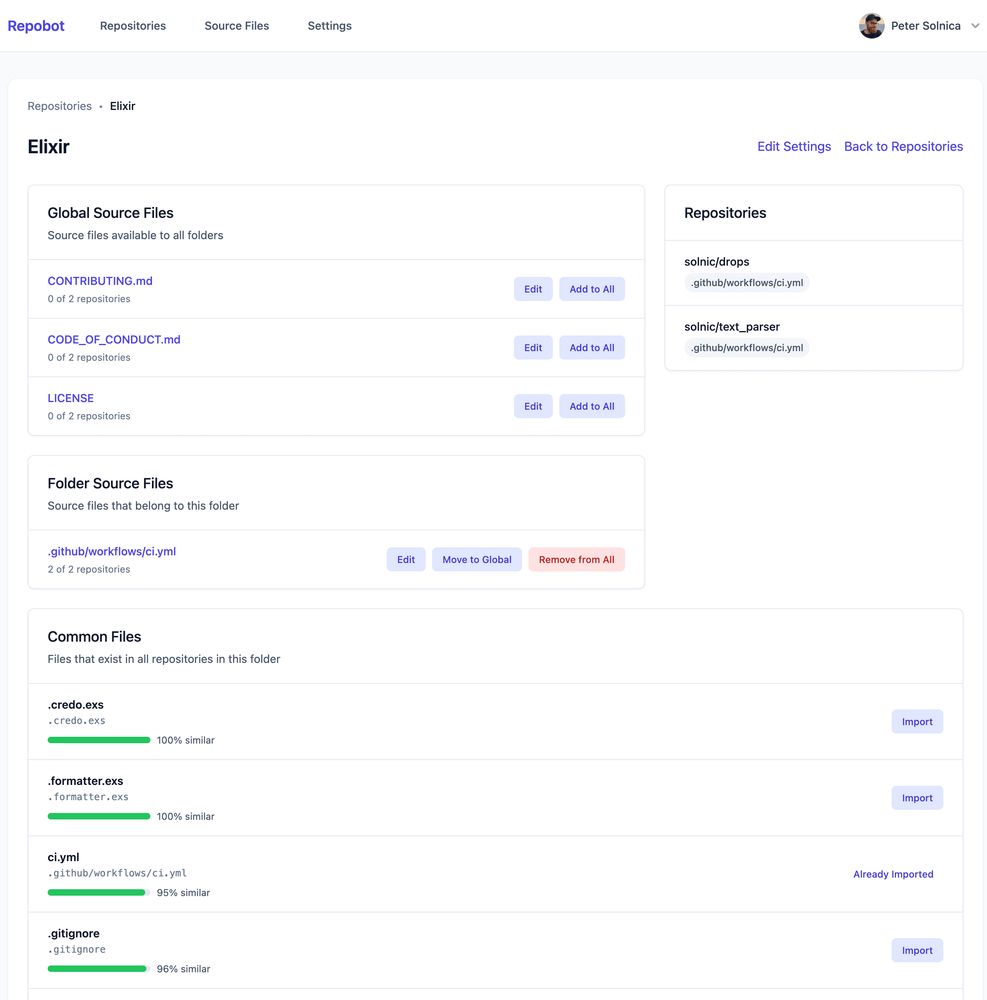Screen dimensions: 987x1000
Task: Edit the CONTRIBUTING.md source file
Action: click(533, 289)
